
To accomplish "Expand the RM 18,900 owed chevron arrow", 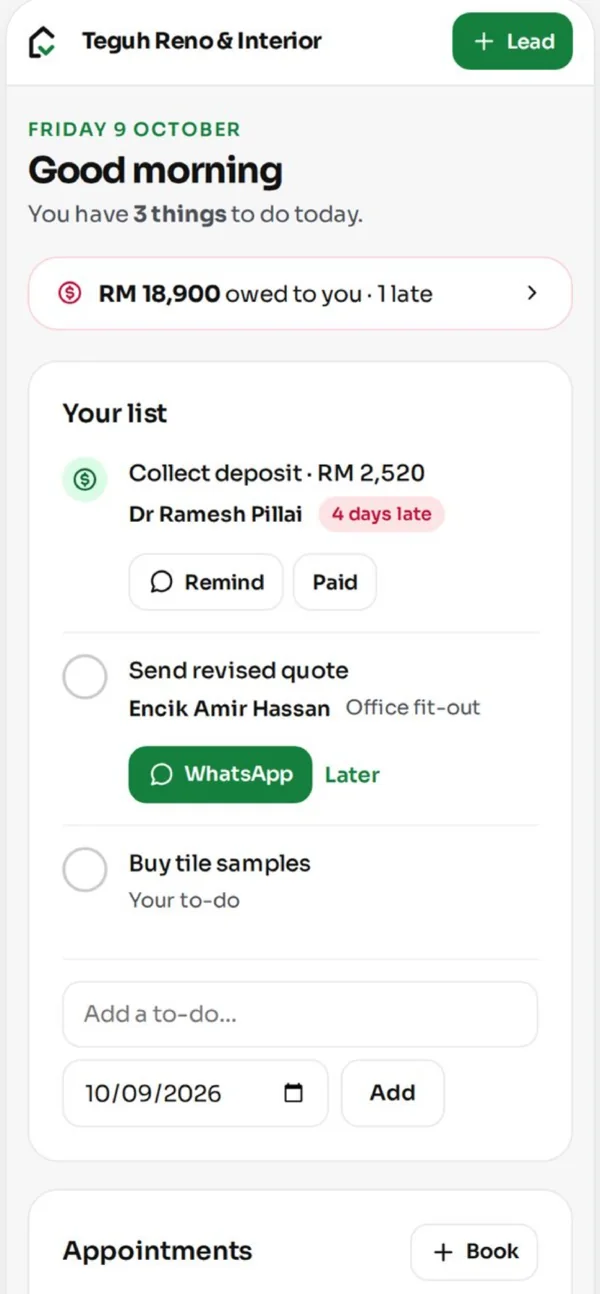I will point(532,293).
